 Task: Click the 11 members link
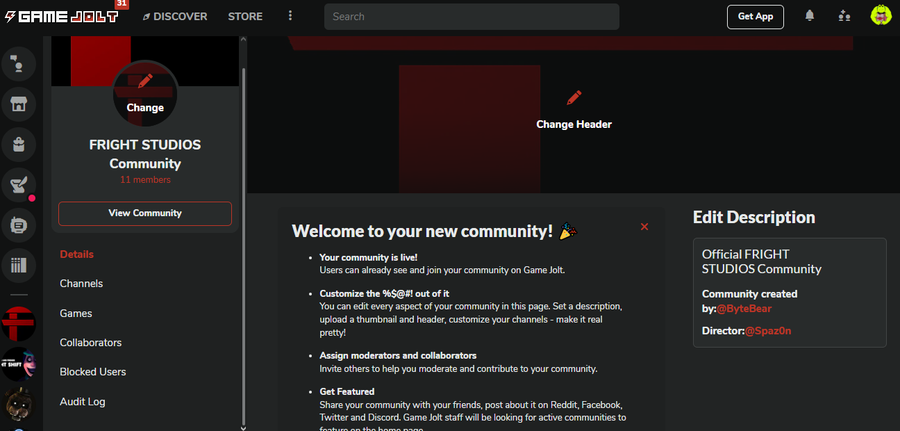pos(145,180)
